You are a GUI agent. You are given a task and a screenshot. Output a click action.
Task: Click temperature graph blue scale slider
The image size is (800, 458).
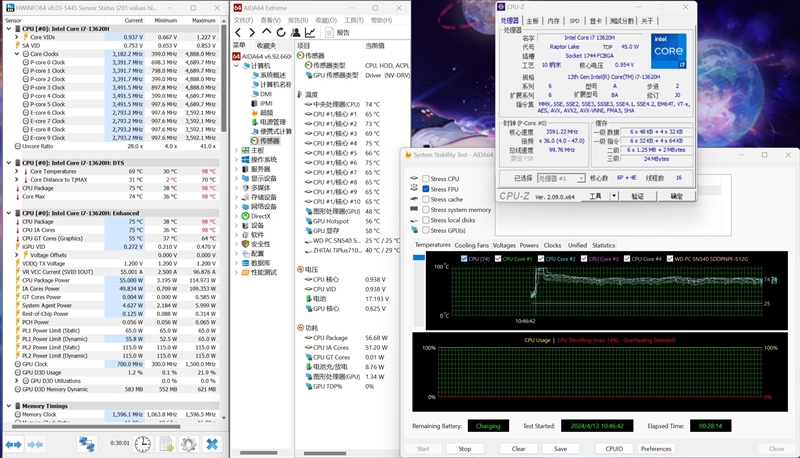(418, 258)
